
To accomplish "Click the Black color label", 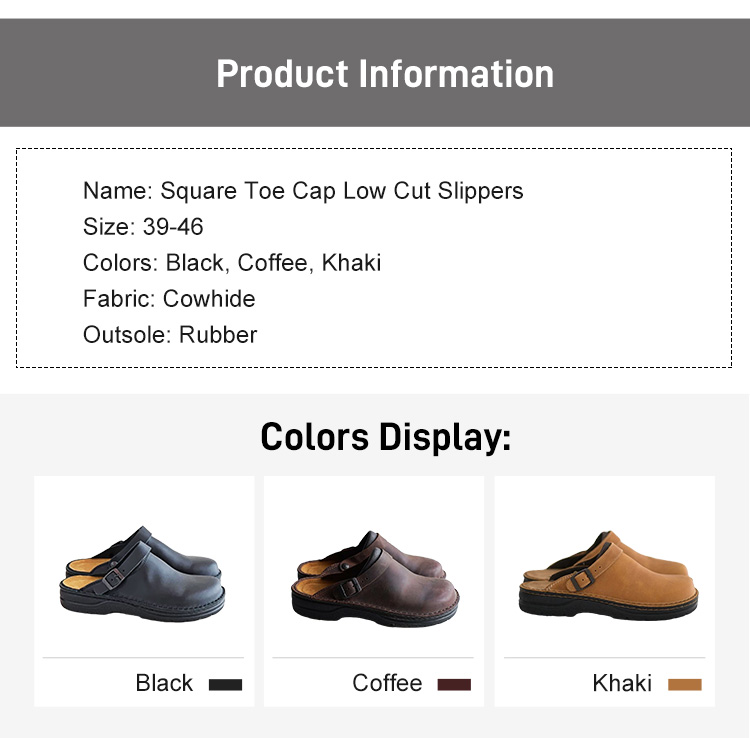I will [164, 683].
